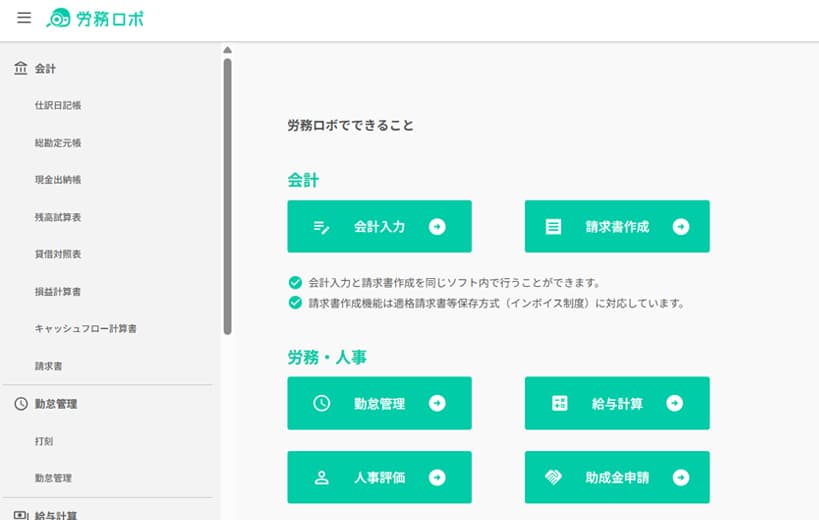Viewport: 819px width, 520px height.
Task: Click text about インボイス制度 対応
Action: coord(496,303)
